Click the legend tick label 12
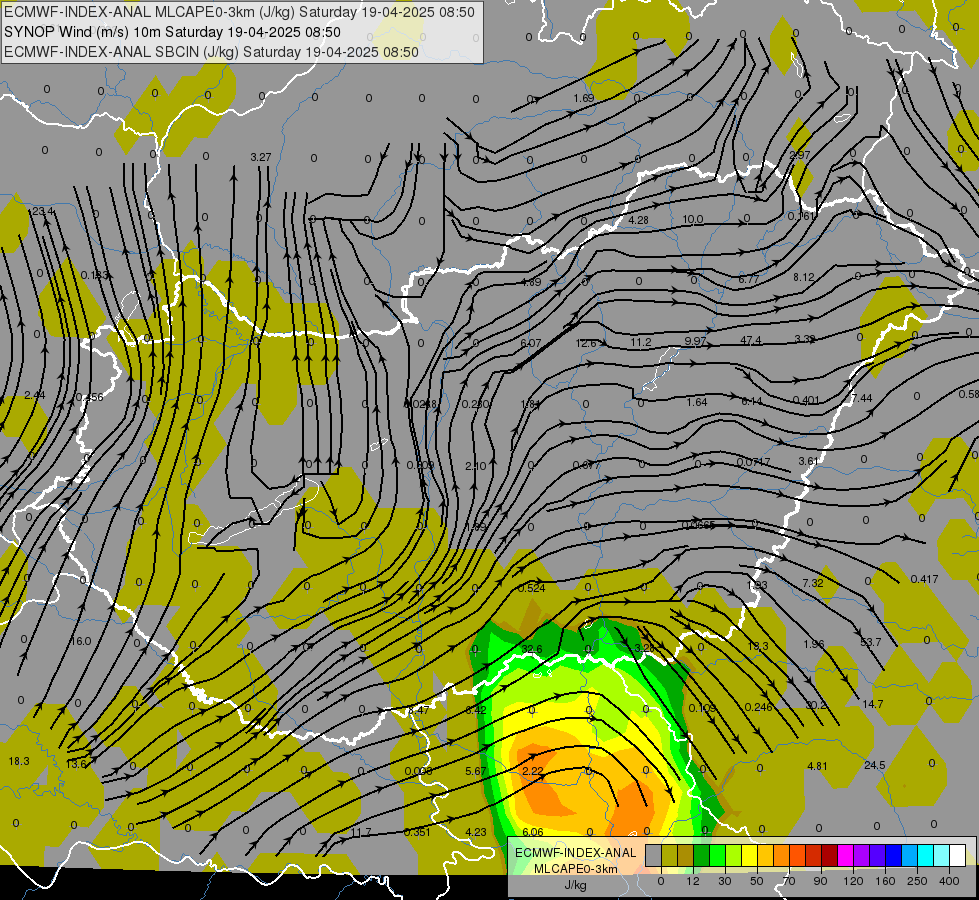 692,881
